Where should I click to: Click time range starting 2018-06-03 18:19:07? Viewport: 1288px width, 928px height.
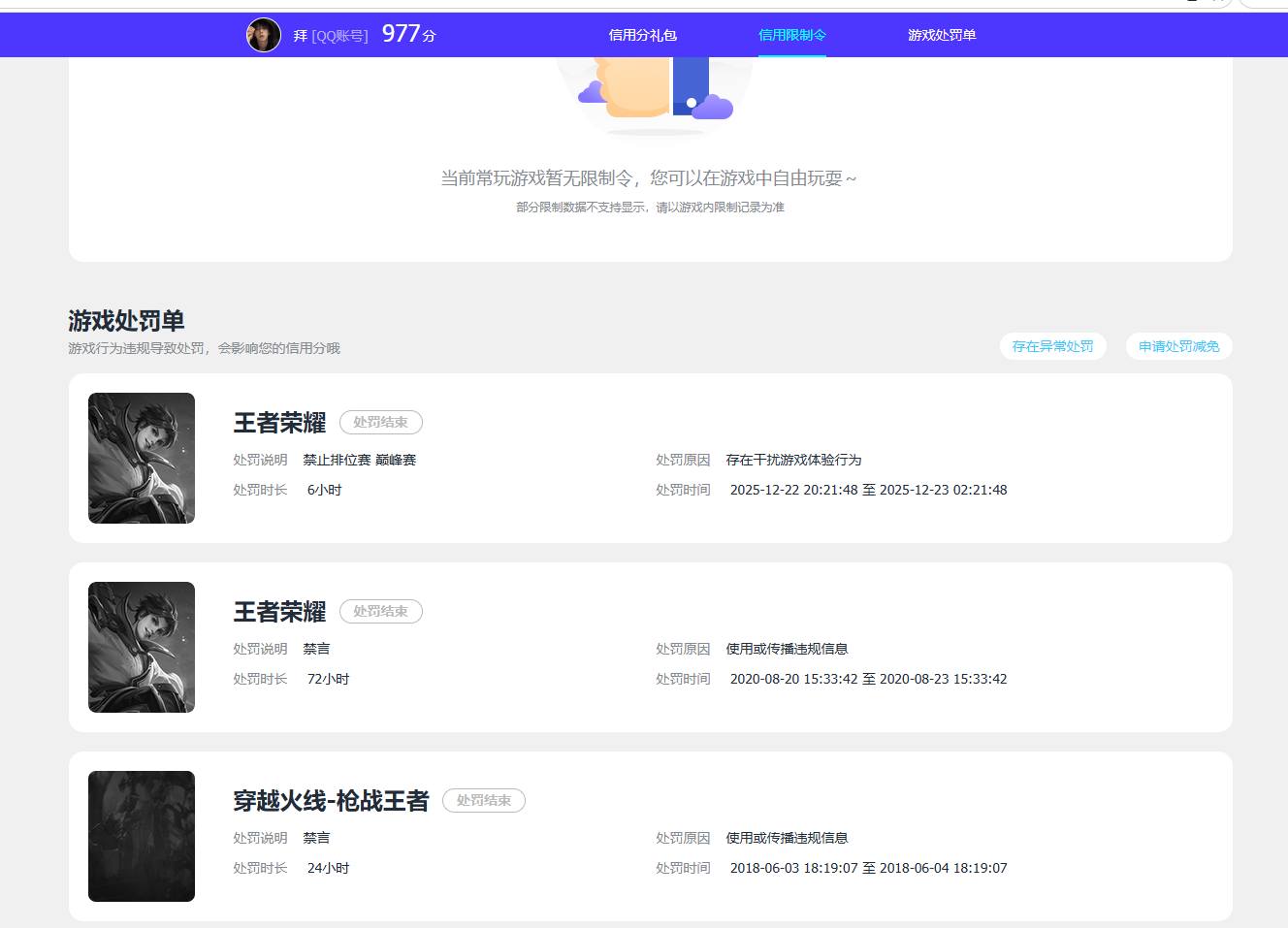[x=868, y=868]
